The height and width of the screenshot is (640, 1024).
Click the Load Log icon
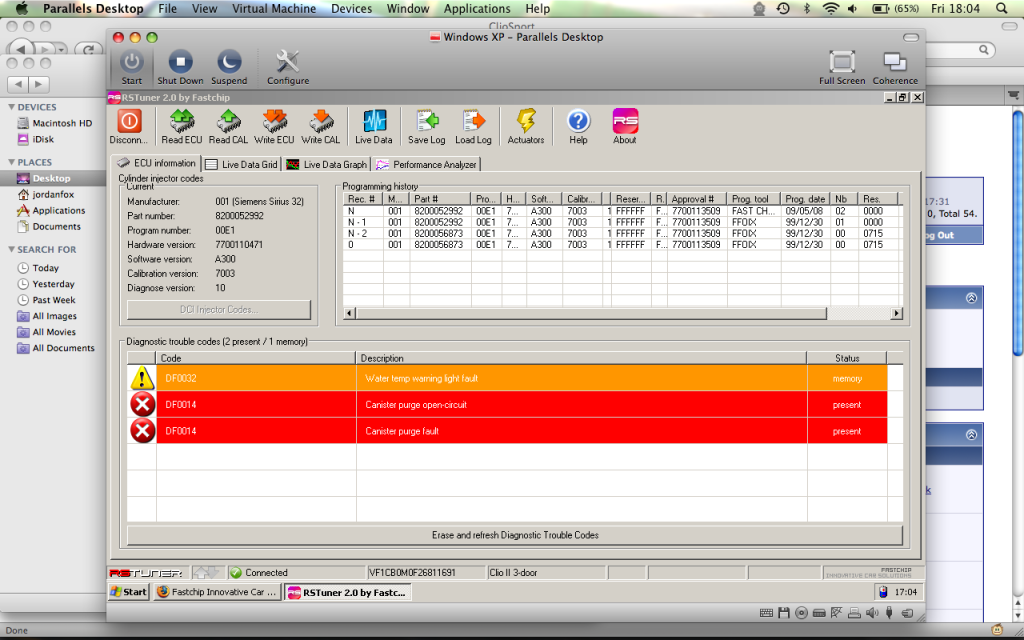(473, 121)
